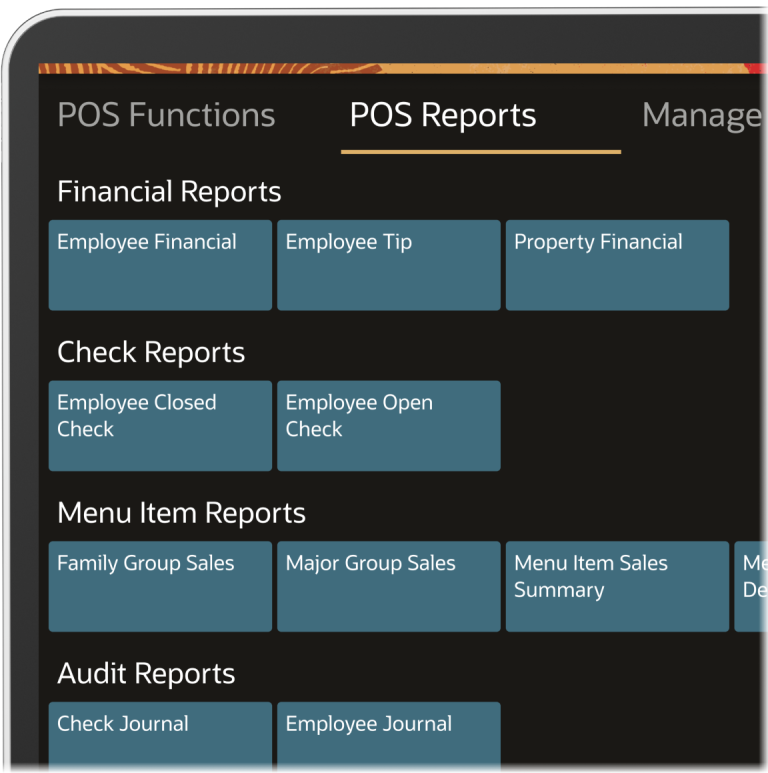View the Employee Journal report
Viewport: 768px width, 773px height.
point(388,735)
